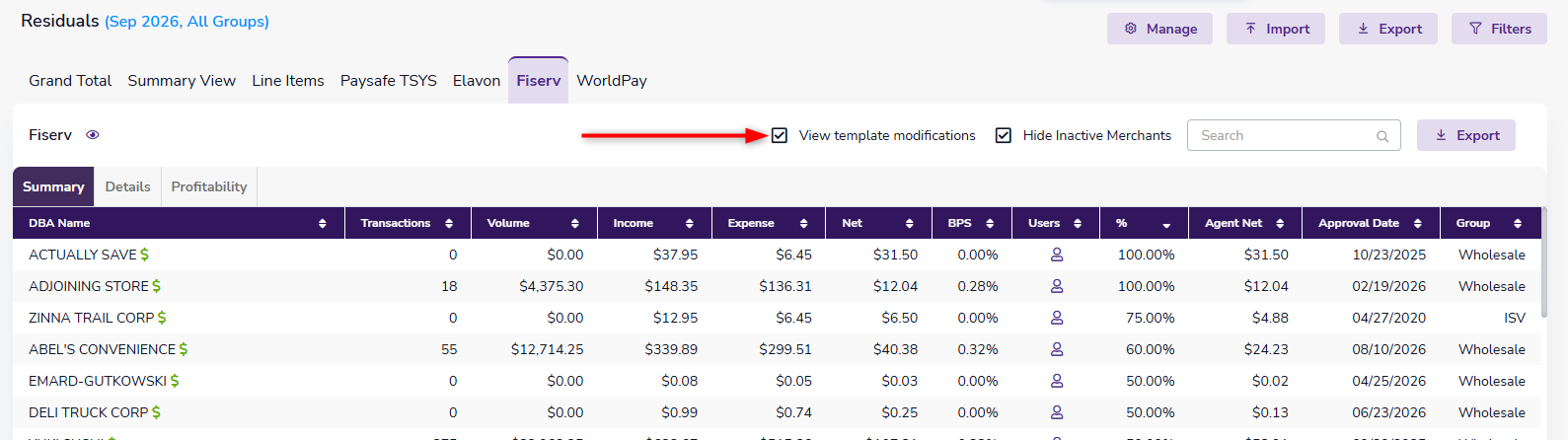This screenshot has height=440, width=1568.
Task: Sort by Group column
Action: point(1518,224)
